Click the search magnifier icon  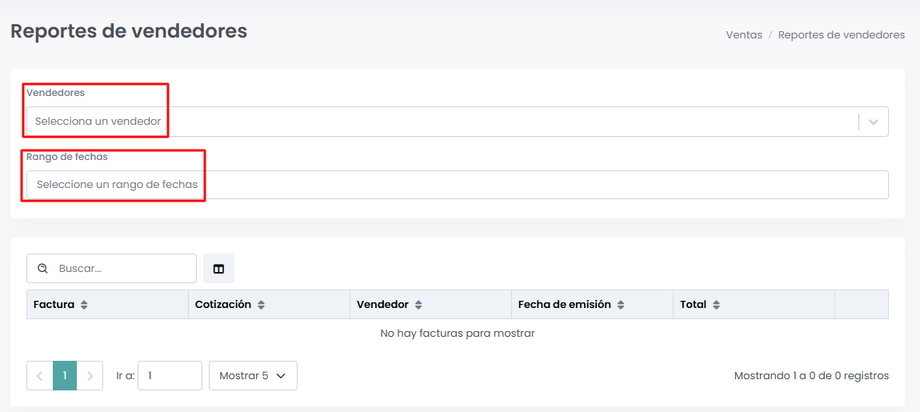click(x=43, y=268)
